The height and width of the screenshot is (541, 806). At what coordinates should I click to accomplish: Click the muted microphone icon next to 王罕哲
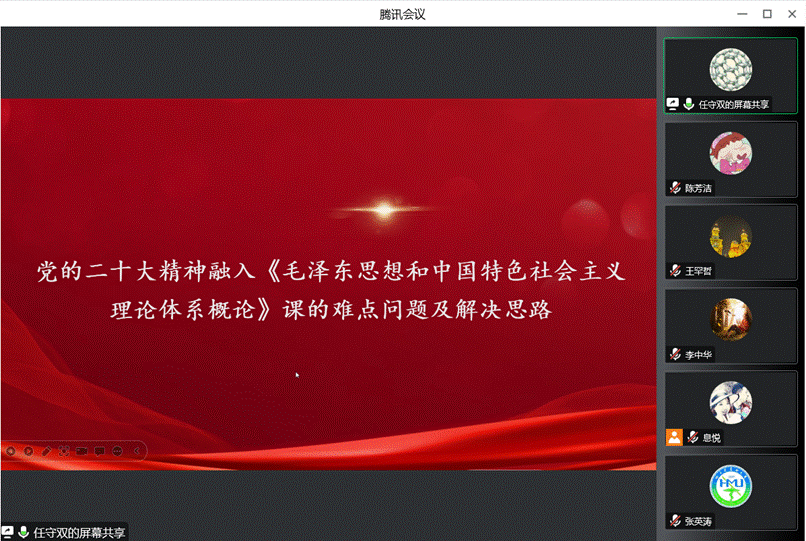click(676, 271)
